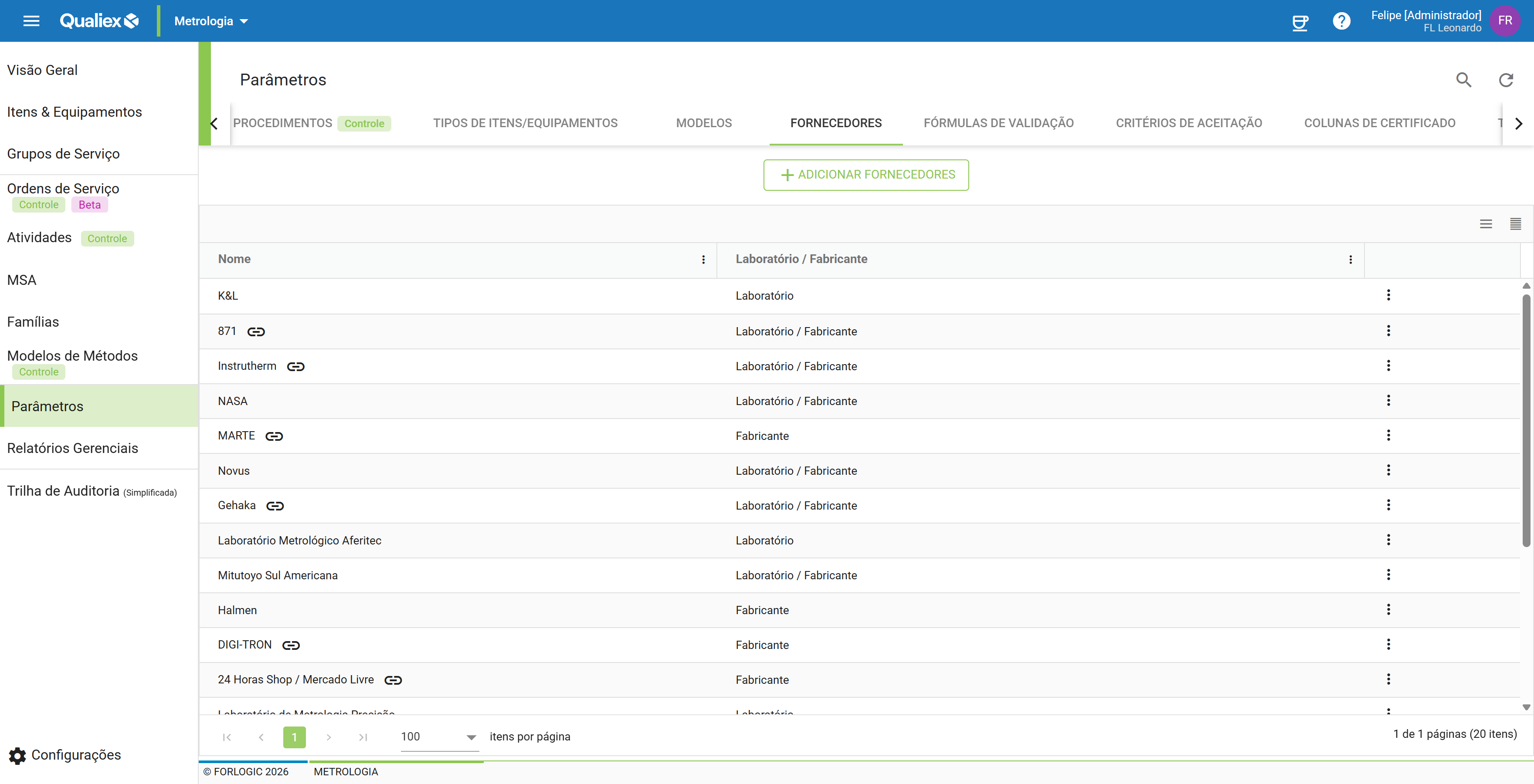Switch to Tipos de Itens/Equipamentos tab
The image size is (1534, 784).
point(525,123)
